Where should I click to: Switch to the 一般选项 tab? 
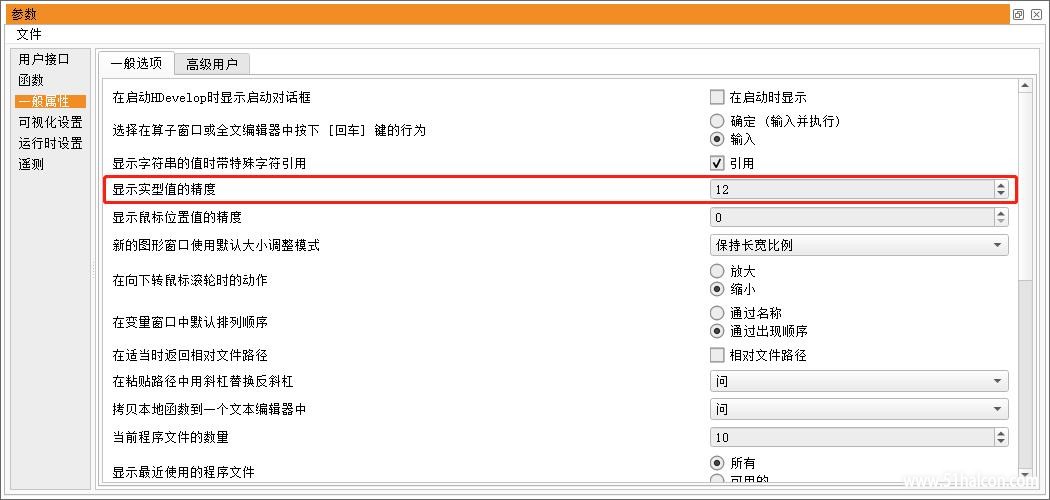(137, 64)
